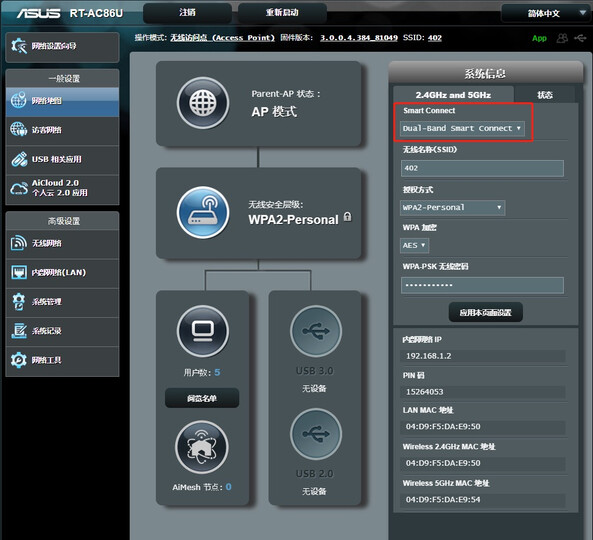Screen dimensions: 593x540
Task: Click the lock icon beside WPA2-Personal
Action: coord(347,217)
